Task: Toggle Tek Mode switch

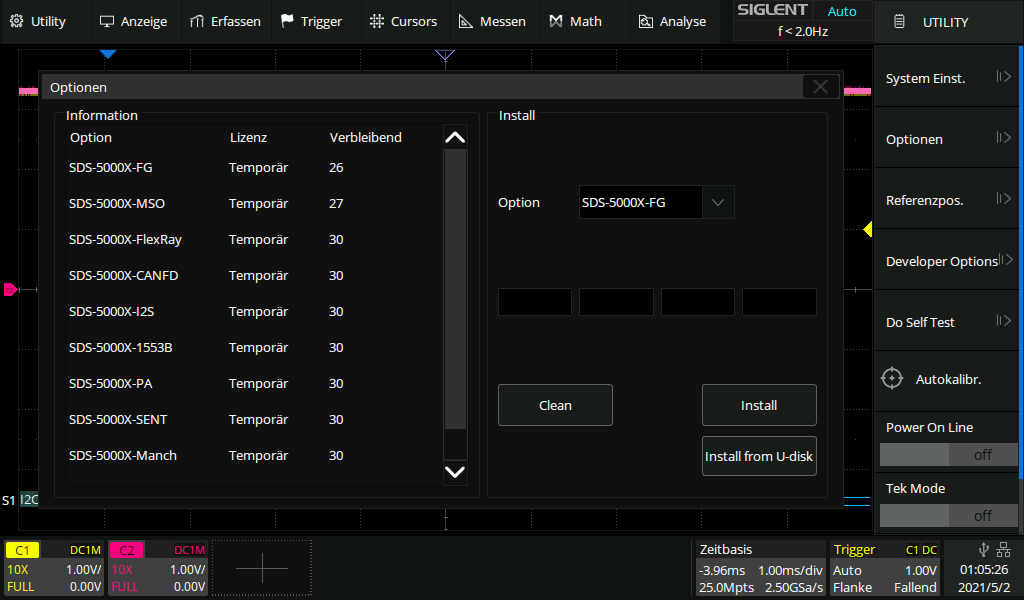Action: [x=949, y=515]
